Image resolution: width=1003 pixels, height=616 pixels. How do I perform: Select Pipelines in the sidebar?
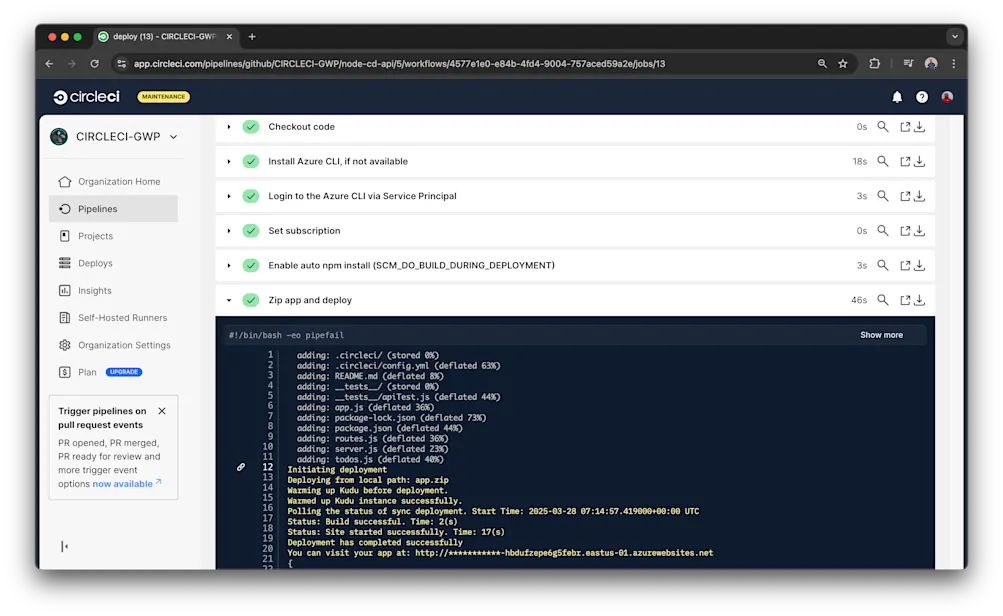tap(99, 208)
